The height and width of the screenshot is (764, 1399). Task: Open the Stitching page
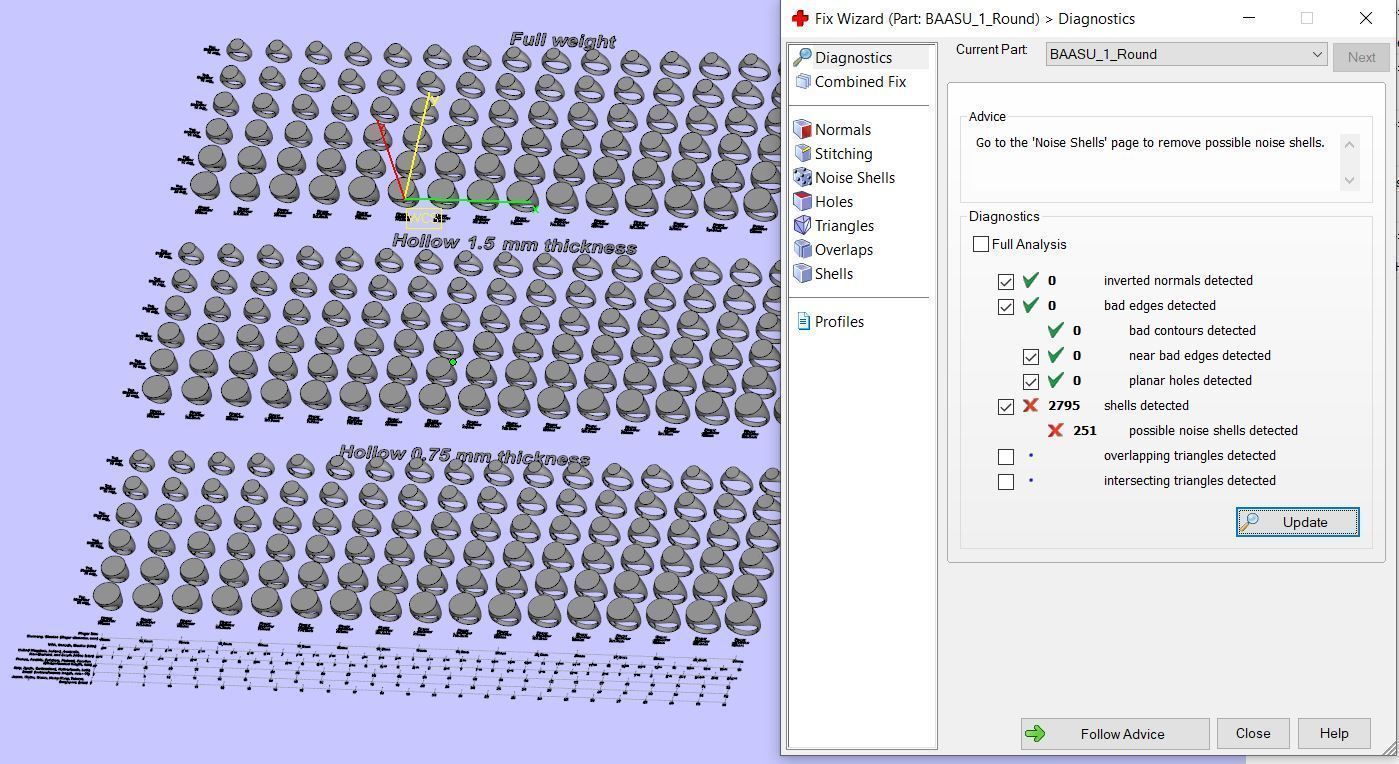[x=843, y=154]
